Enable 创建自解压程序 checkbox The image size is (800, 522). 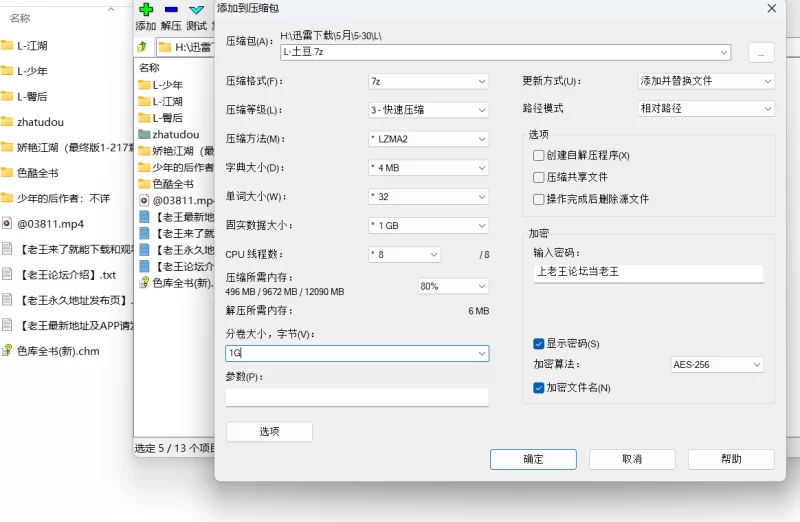point(538,155)
